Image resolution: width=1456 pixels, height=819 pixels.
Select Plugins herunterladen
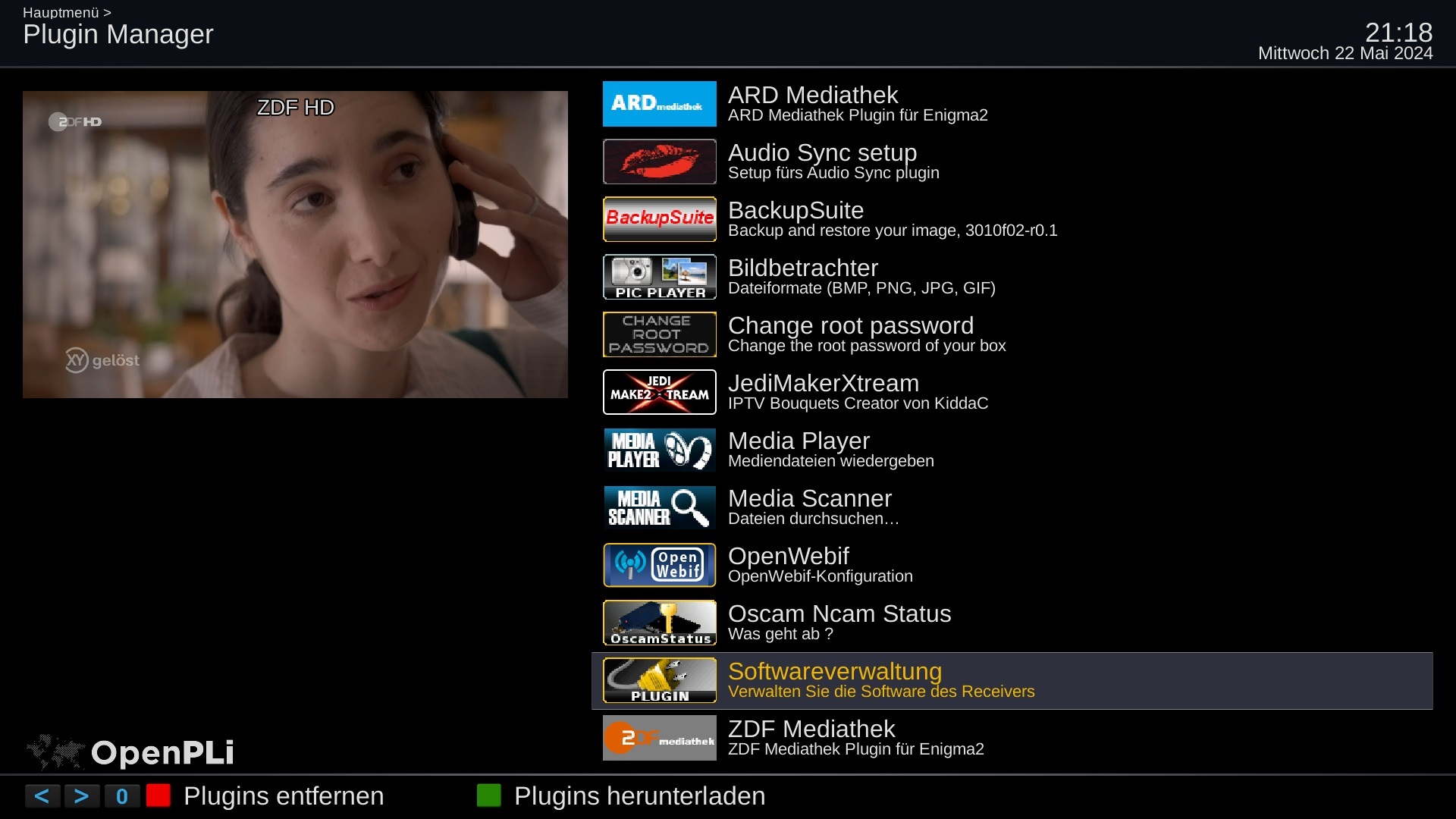click(x=639, y=796)
